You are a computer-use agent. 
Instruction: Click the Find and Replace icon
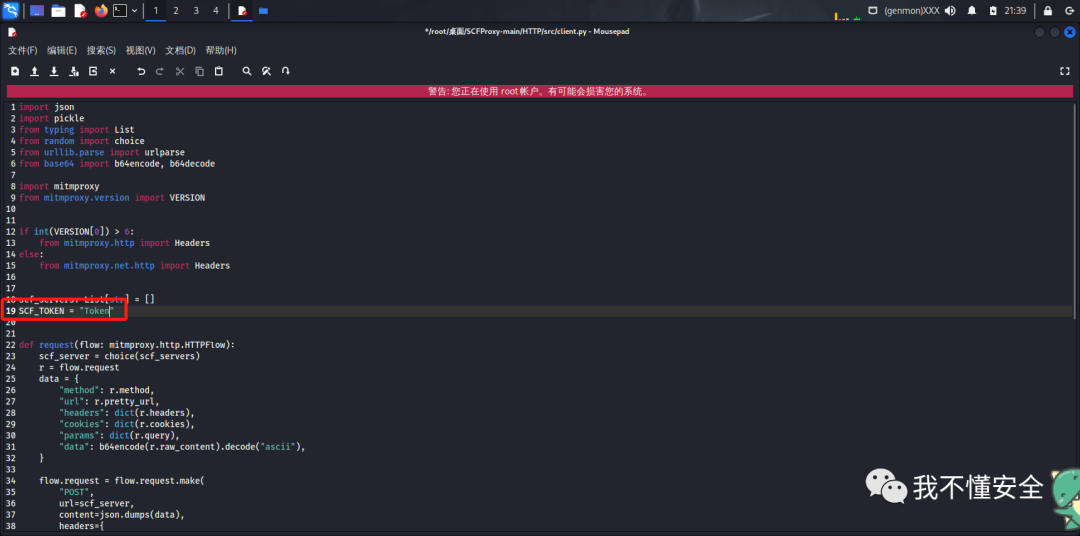[266, 71]
